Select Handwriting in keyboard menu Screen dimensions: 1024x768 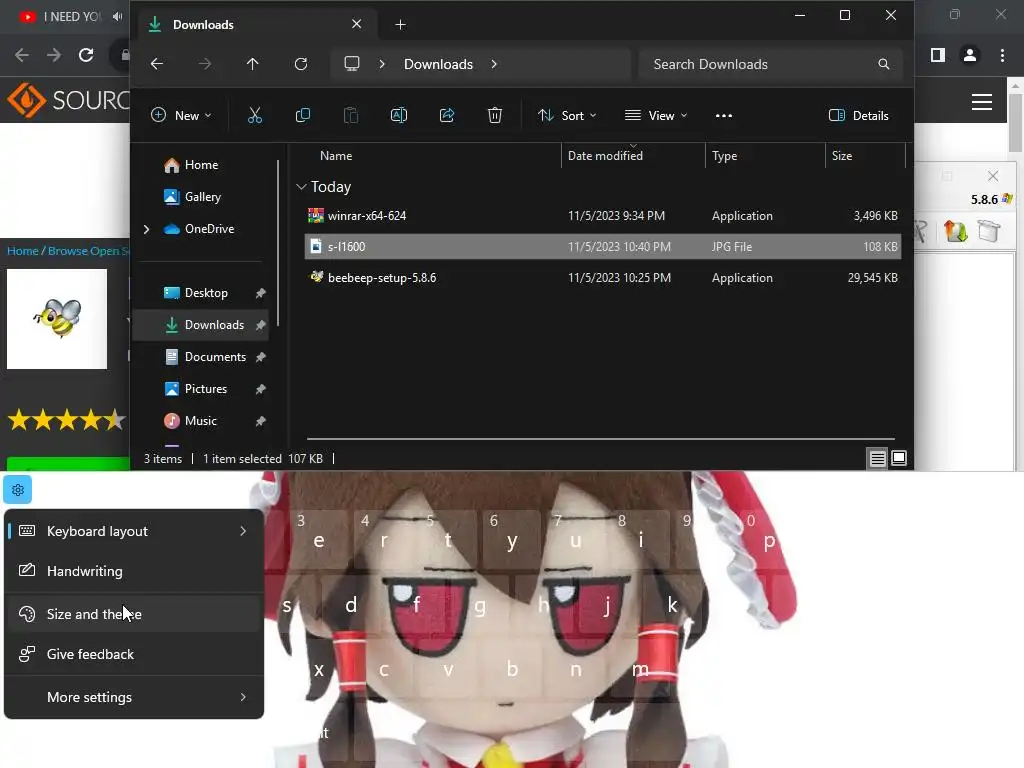134,571
